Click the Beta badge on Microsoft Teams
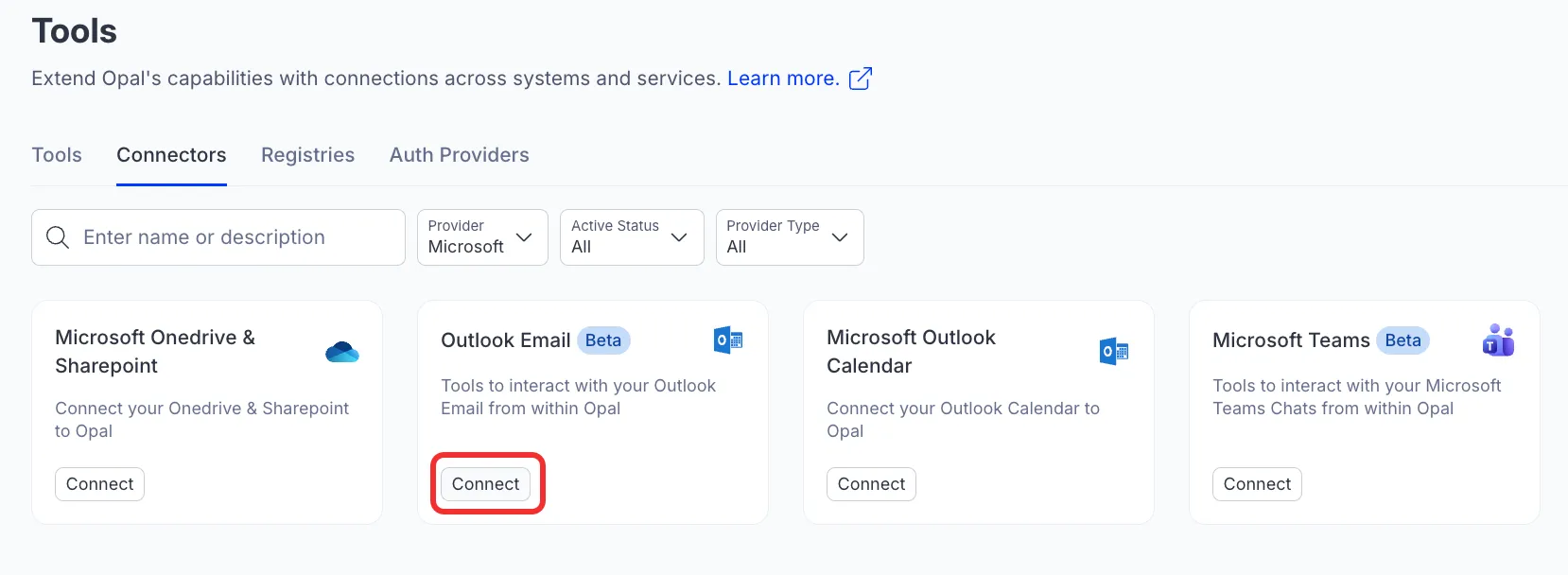 coord(1402,340)
